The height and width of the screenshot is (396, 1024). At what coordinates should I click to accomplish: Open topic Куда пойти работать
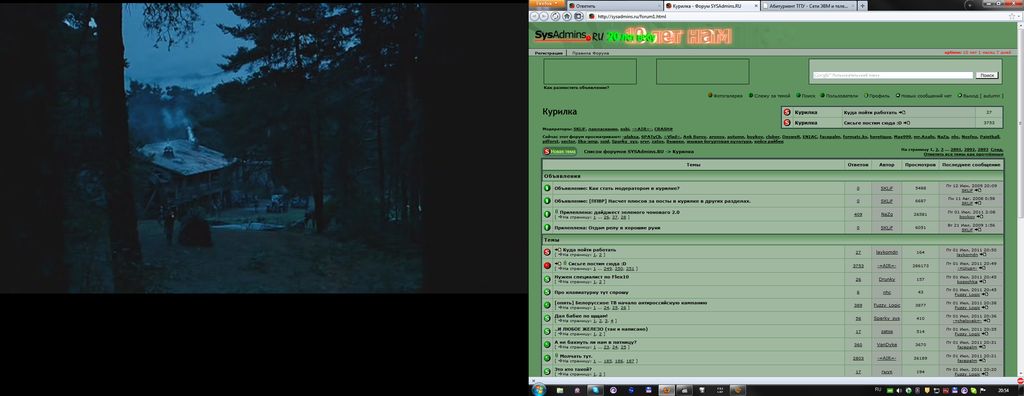tap(589, 250)
